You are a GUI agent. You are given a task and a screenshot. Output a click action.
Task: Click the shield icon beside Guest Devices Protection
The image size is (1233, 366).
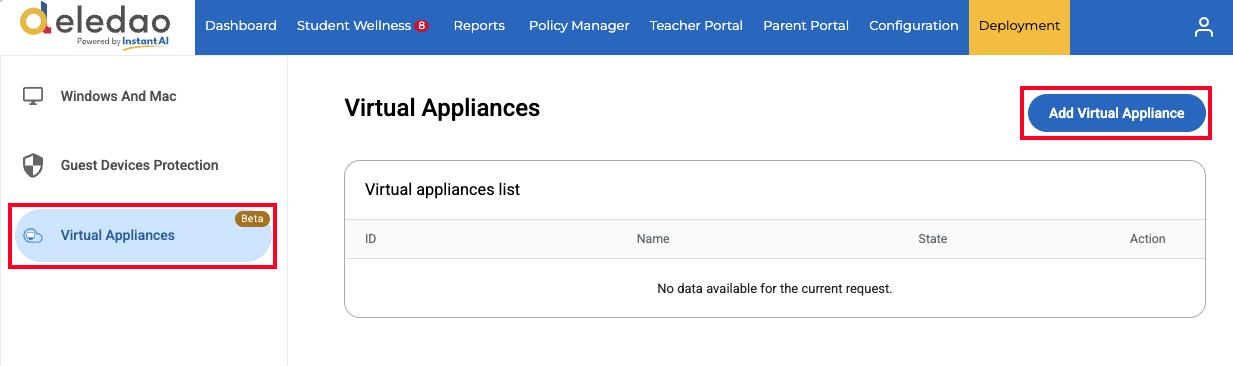[33, 165]
